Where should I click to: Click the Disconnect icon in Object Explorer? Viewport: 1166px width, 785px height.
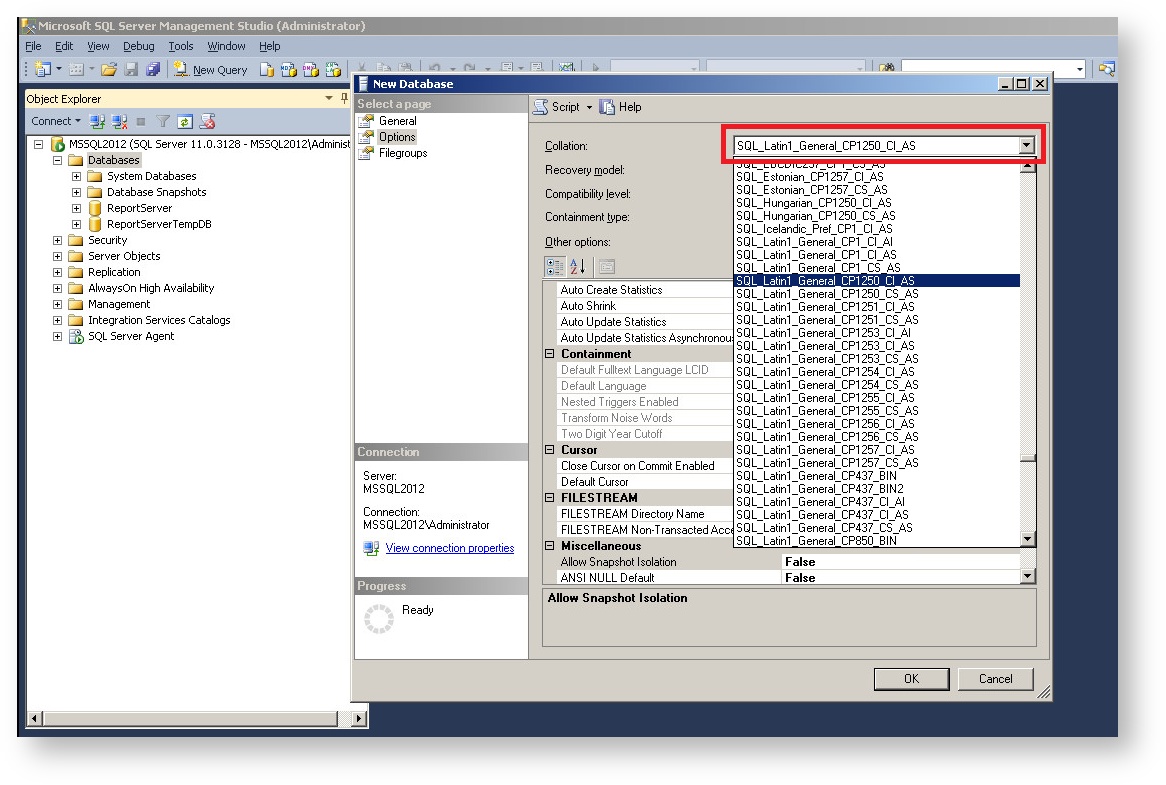pyautogui.click(x=120, y=122)
